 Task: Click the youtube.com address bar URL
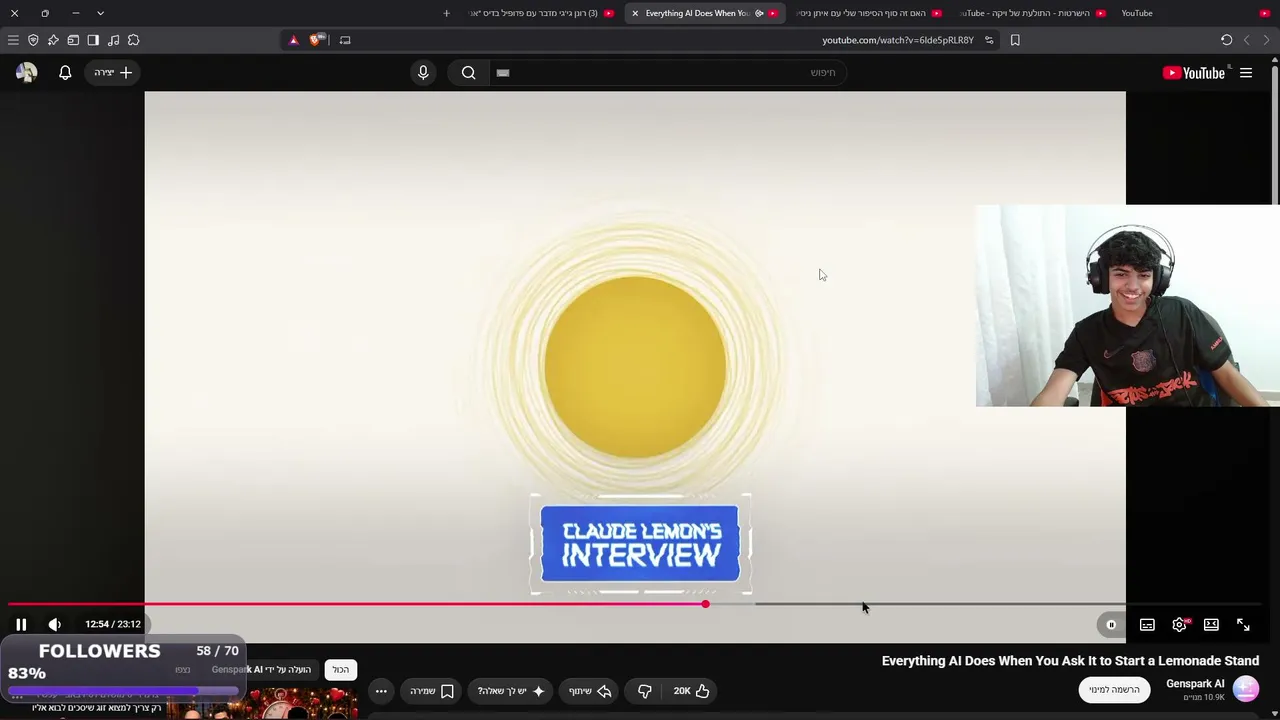click(898, 40)
